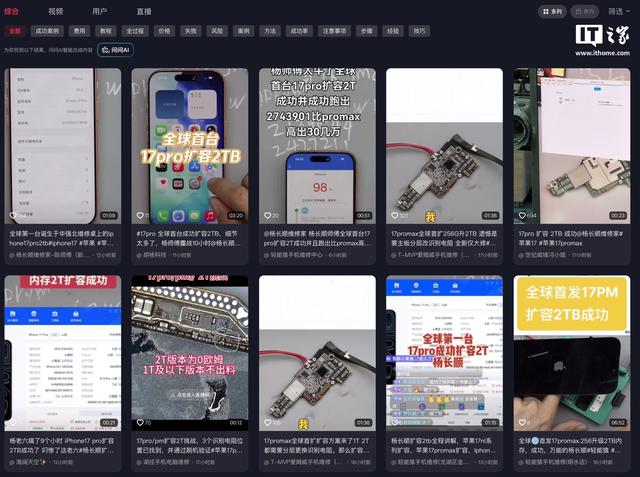The height and width of the screenshot is (477, 640).
Task: Click the 问问AI button
Action: tap(116, 50)
